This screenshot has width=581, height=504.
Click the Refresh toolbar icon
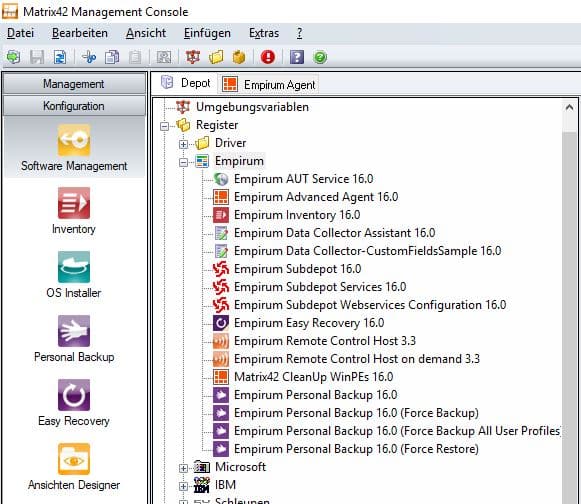point(60,57)
